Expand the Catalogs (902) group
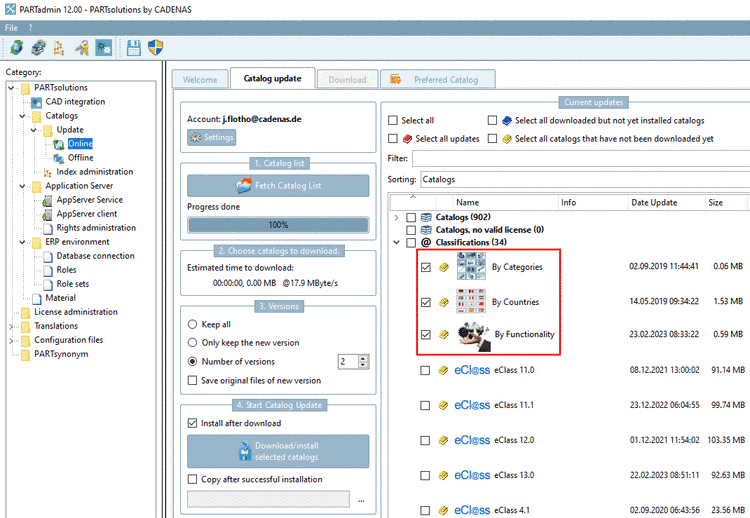The height and width of the screenshot is (518, 750). click(396, 217)
